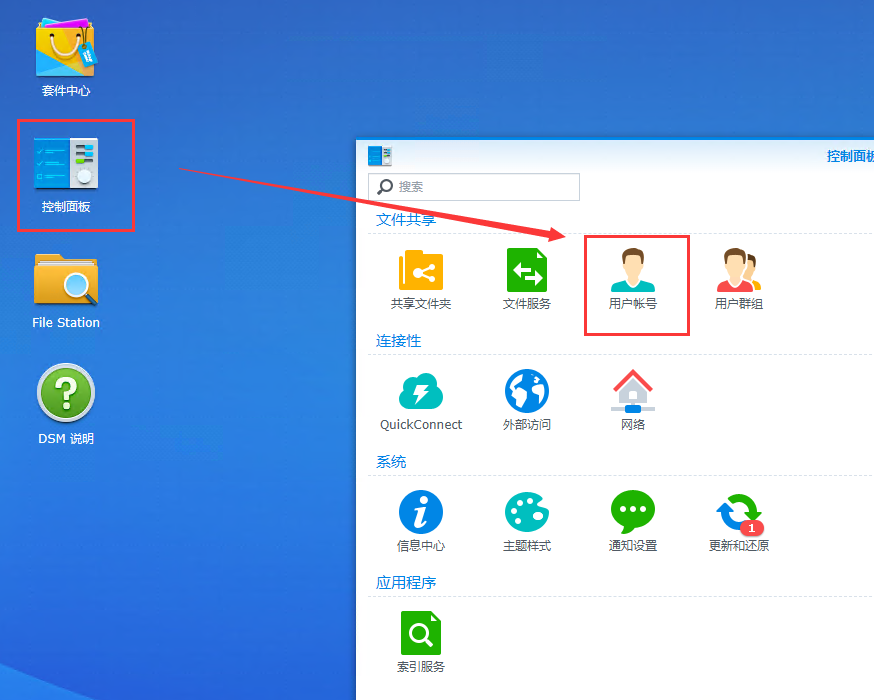874x700 pixels.
Task: Click the 应用程序 section heading
Action: coord(406,582)
